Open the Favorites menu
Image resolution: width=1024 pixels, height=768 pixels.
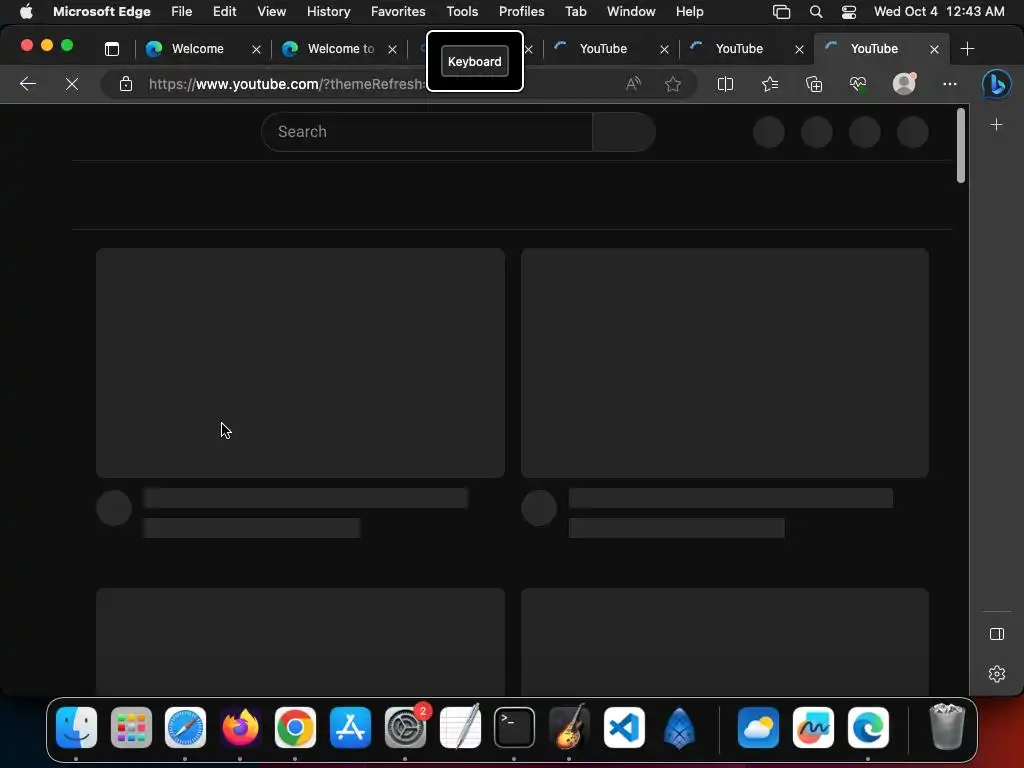tap(398, 11)
